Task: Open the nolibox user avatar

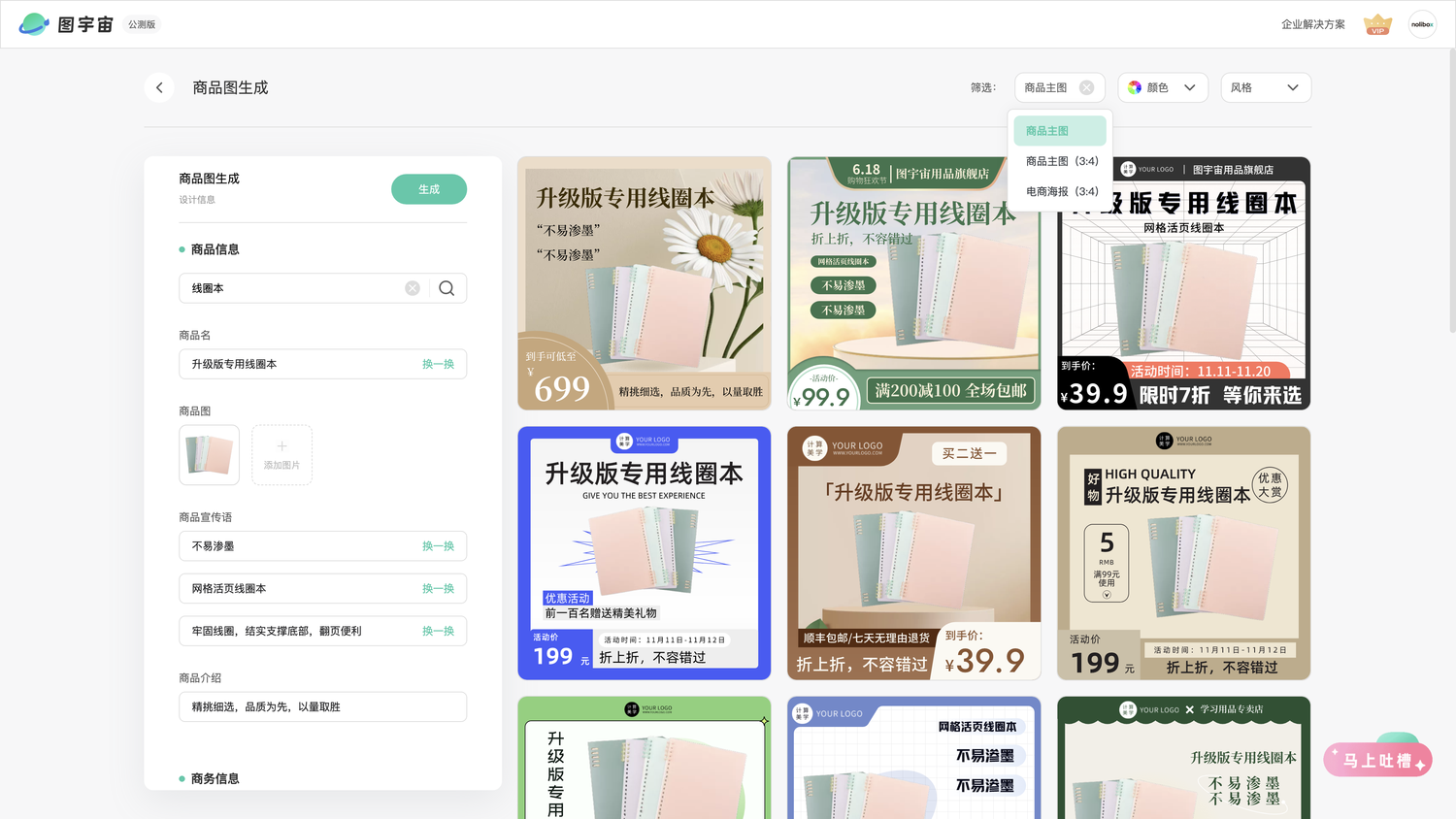Action: click(x=1422, y=24)
